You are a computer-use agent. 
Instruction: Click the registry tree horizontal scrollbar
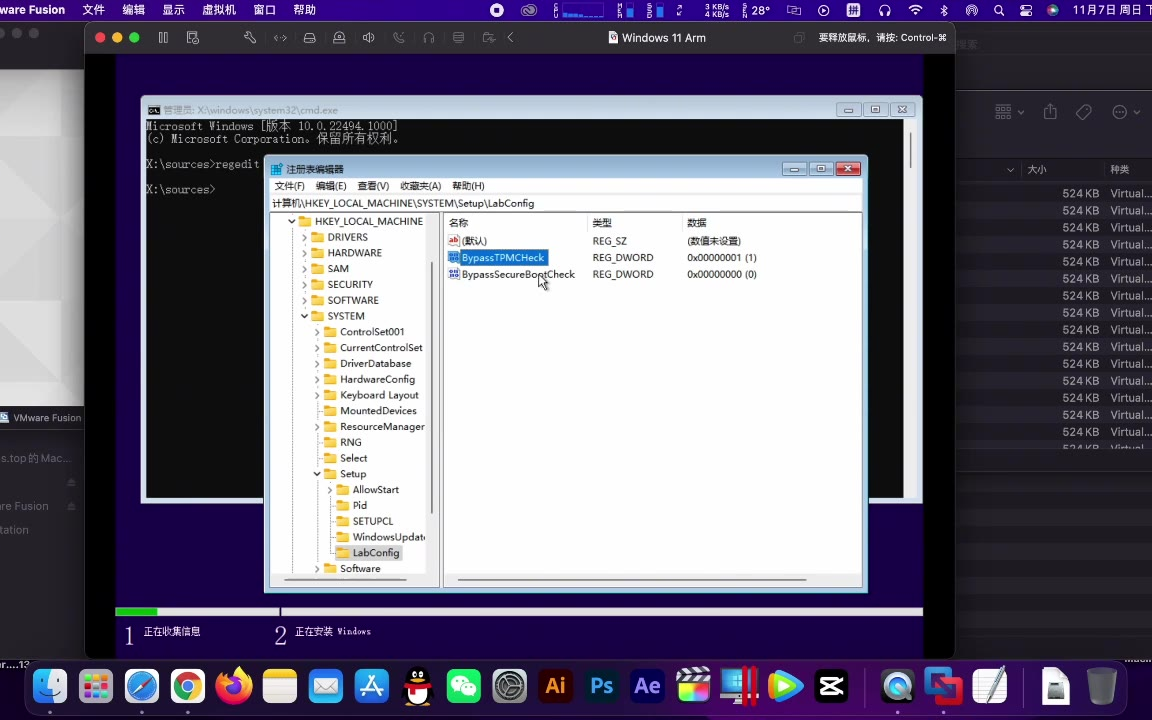pyautogui.click(x=345, y=580)
